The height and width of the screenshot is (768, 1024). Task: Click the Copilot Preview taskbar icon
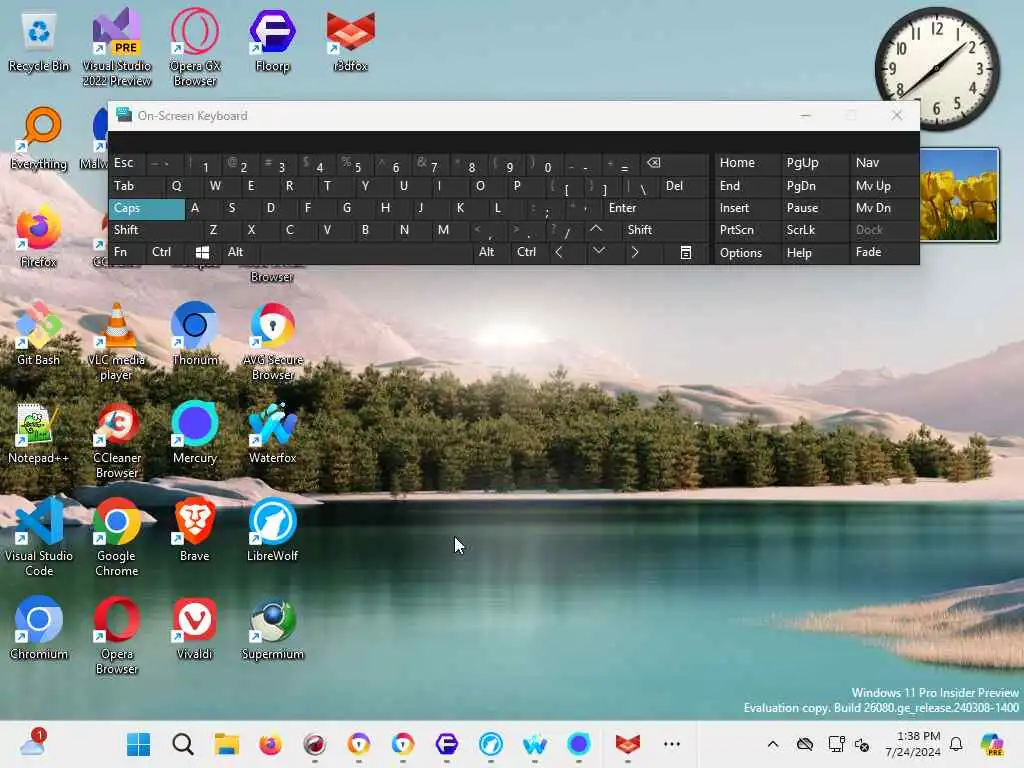(992, 744)
